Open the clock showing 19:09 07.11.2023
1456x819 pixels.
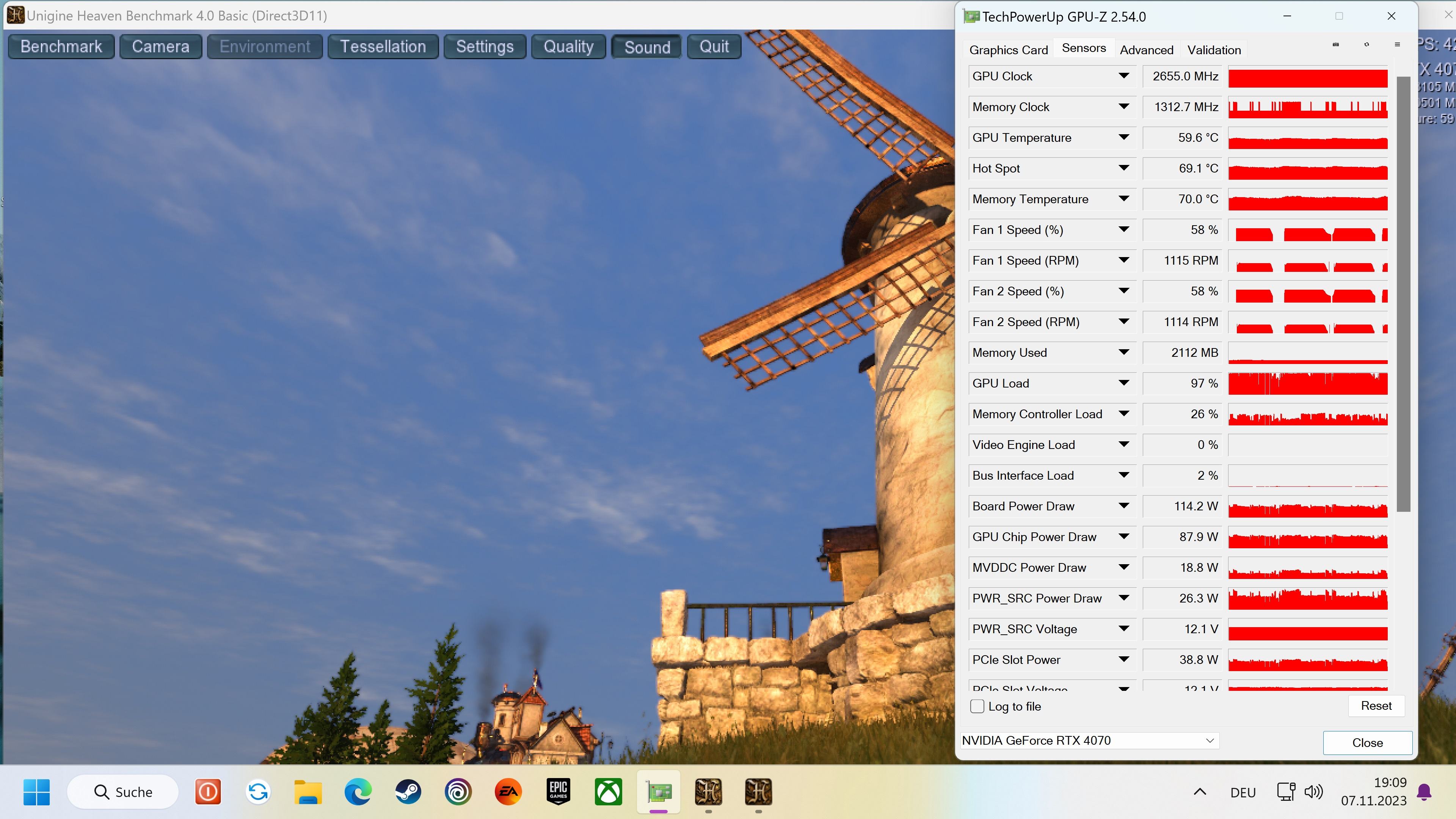pyautogui.click(x=1373, y=791)
